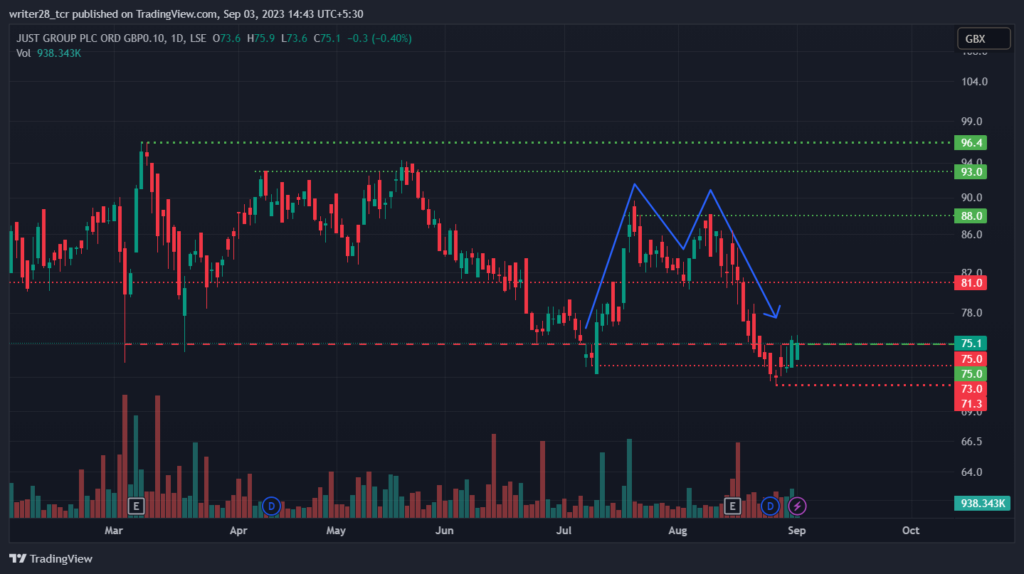Viewport: 1024px width, 574px height.
Task: Click the Apr label on time axis
Action: pyautogui.click(x=238, y=530)
